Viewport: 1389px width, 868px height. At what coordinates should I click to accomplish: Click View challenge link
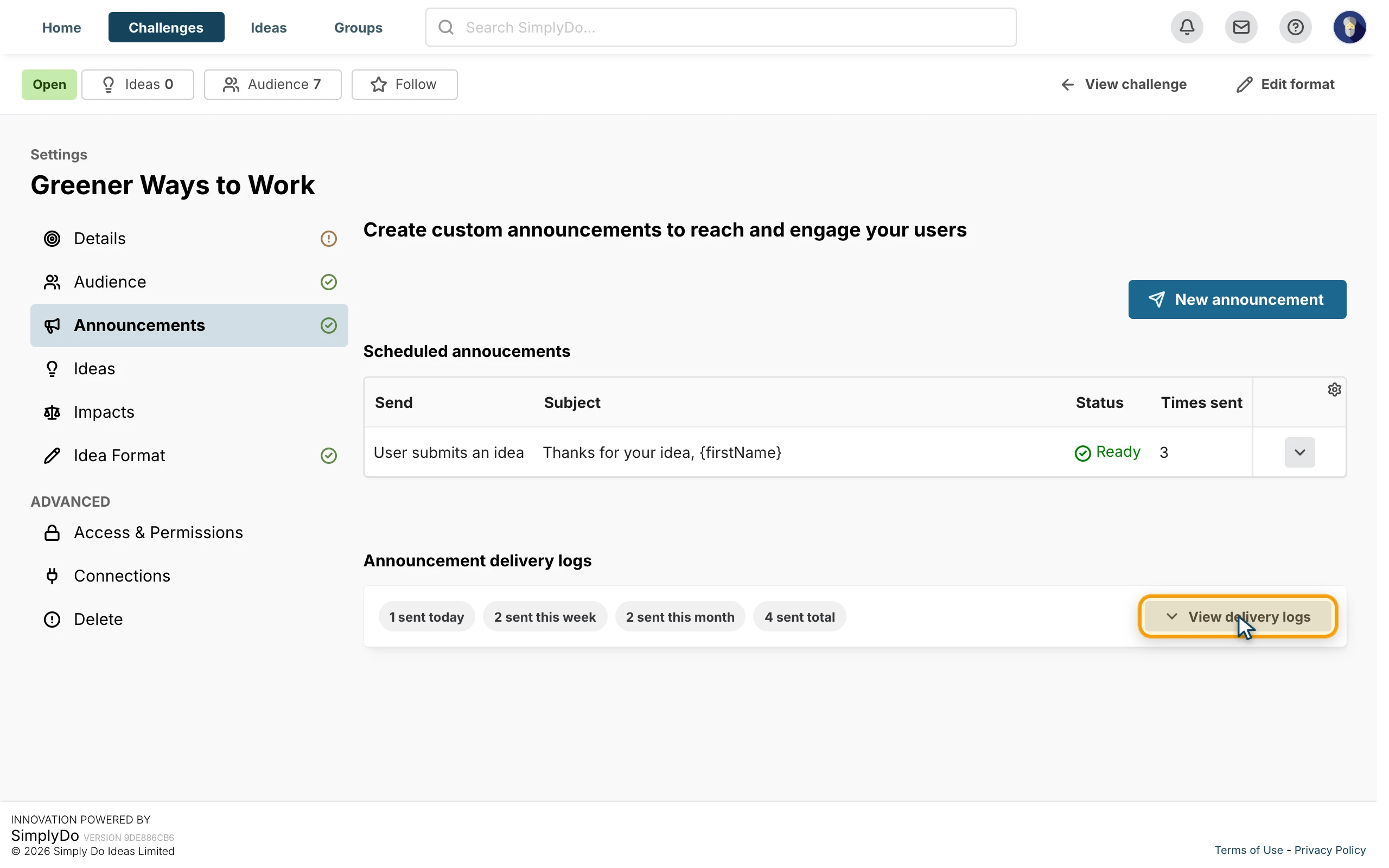pyautogui.click(x=1123, y=85)
